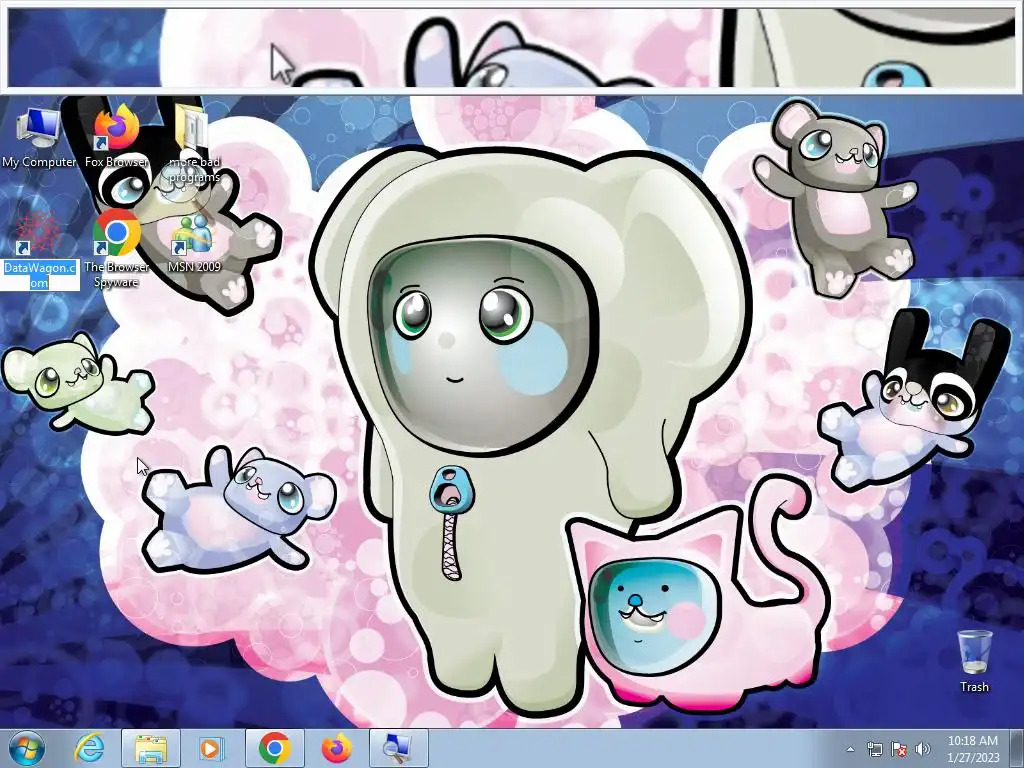This screenshot has height=768, width=1024.
Task: Open the media player taskbar icon
Action: pos(212,748)
